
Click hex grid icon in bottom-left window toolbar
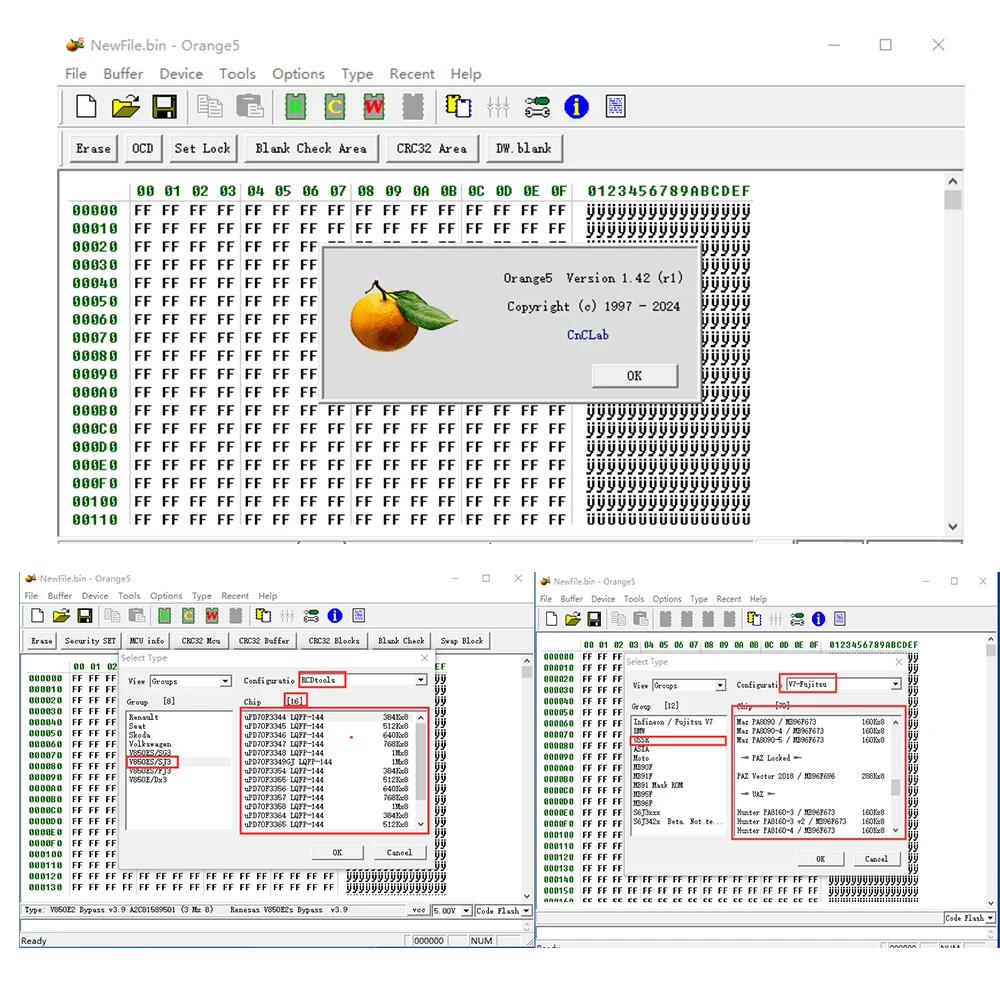coord(358,615)
